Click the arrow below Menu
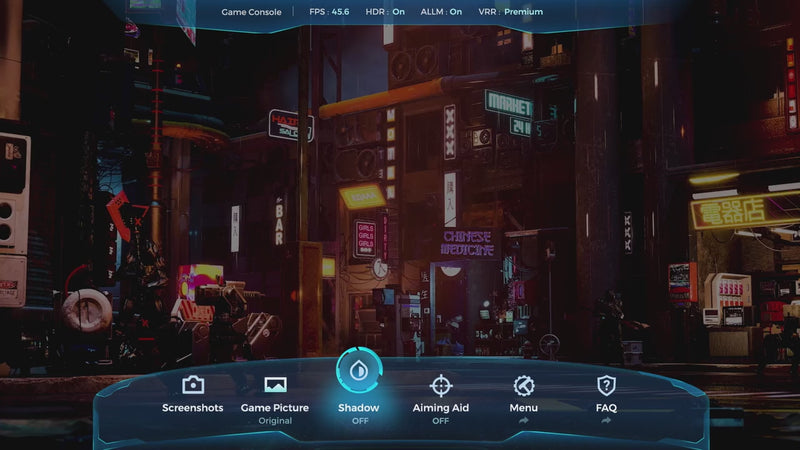Image resolution: width=800 pixels, height=450 pixels. [523, 421]
